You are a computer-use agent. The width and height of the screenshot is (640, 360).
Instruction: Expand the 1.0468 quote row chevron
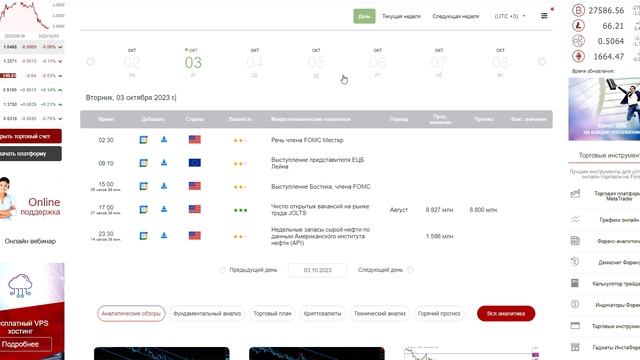(60, 47)
